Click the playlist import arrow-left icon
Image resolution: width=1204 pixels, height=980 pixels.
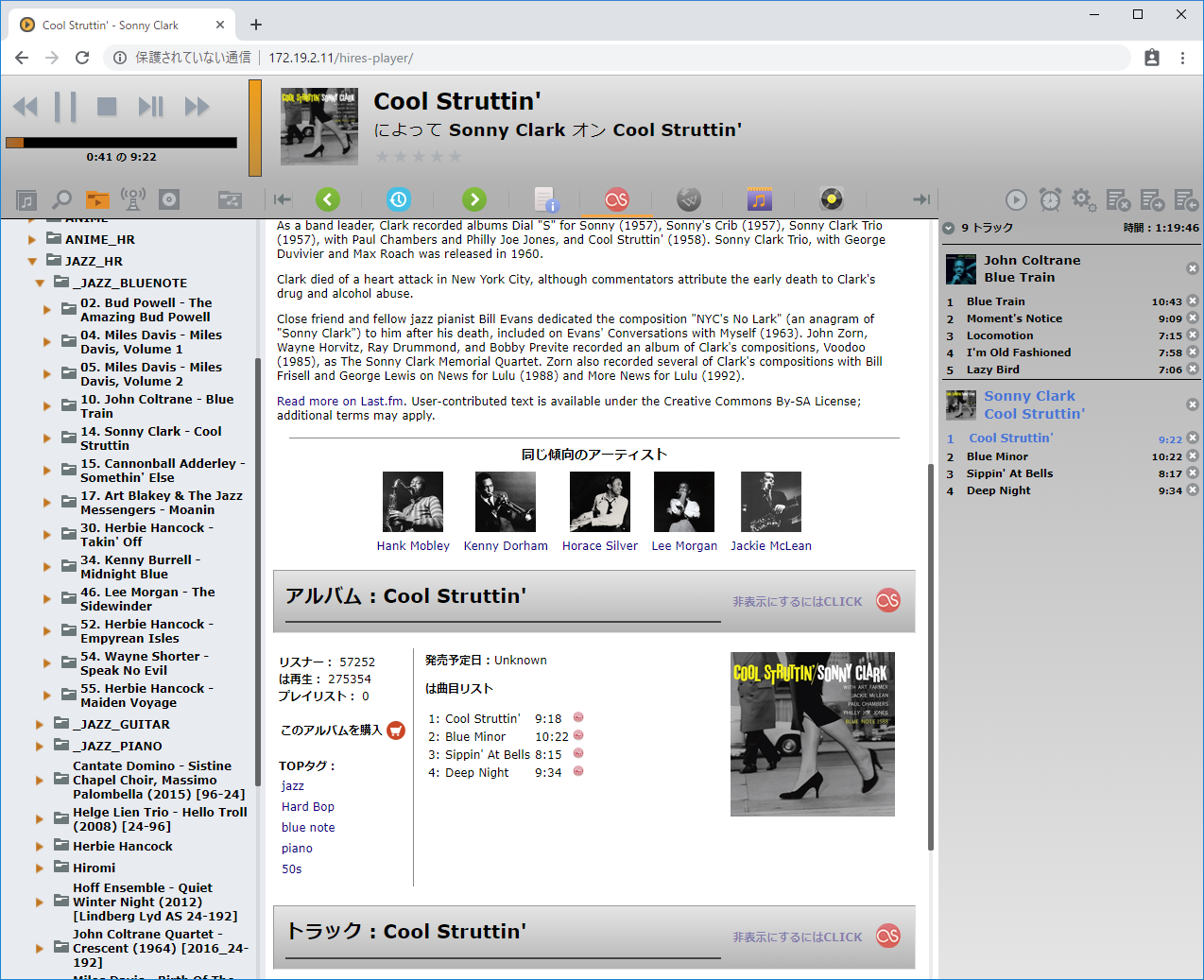click(1186, 199)
